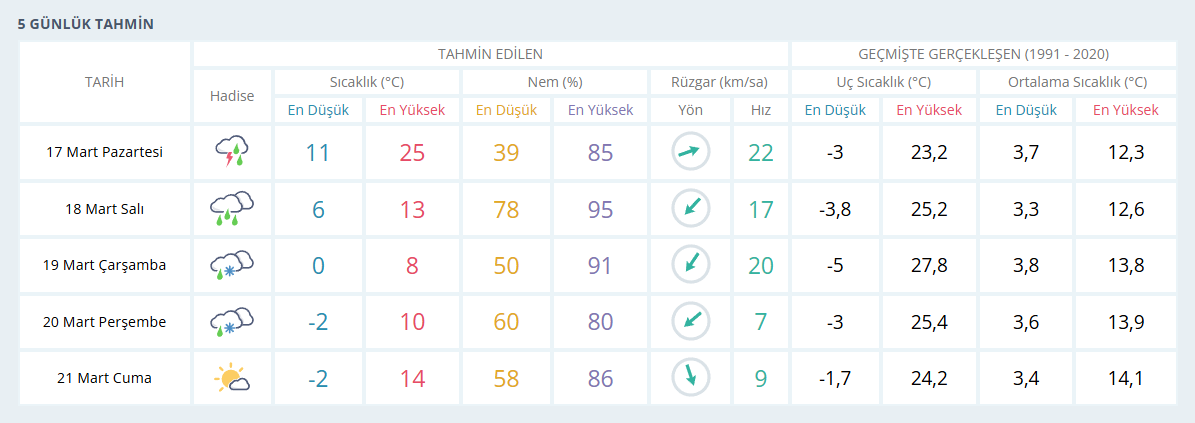The height and width of the screenshot is (423, 1195).
Task: Select the 17 Mart Pazartesi date cell
Action: [105, 152]
